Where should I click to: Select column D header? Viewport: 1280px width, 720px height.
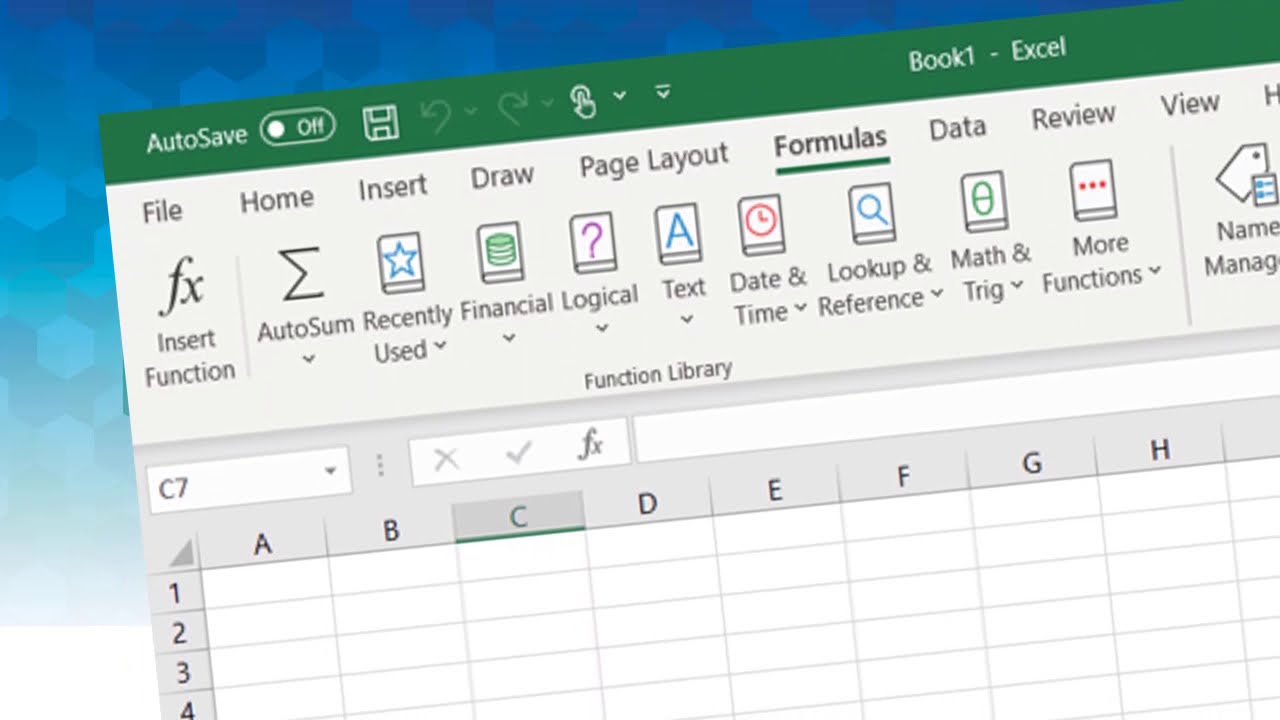point(647,503)
